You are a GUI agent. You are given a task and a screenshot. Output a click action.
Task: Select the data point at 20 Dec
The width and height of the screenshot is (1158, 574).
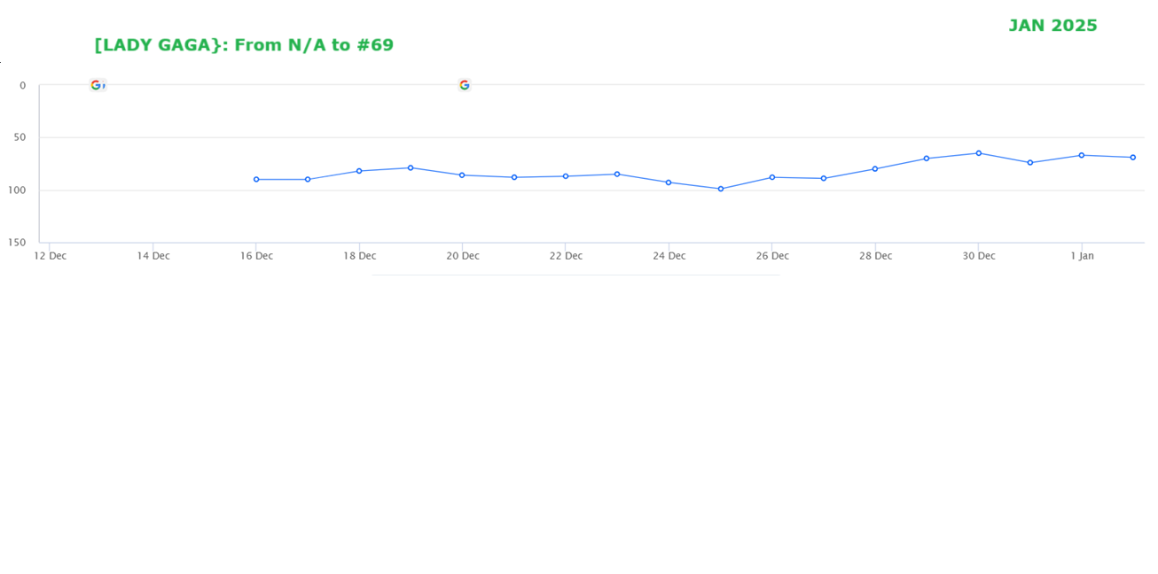(x=462, y=175)
